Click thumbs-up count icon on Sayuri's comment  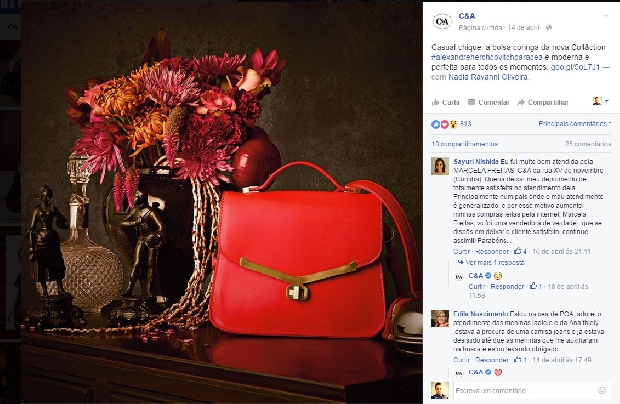tap(520, 251)
